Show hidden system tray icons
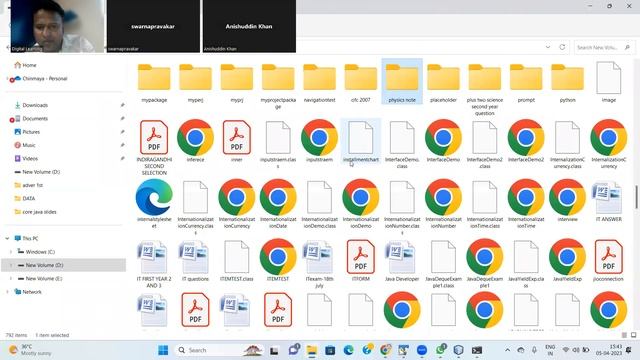The width and height of the screenshot is (640, 360). point(507,350)
